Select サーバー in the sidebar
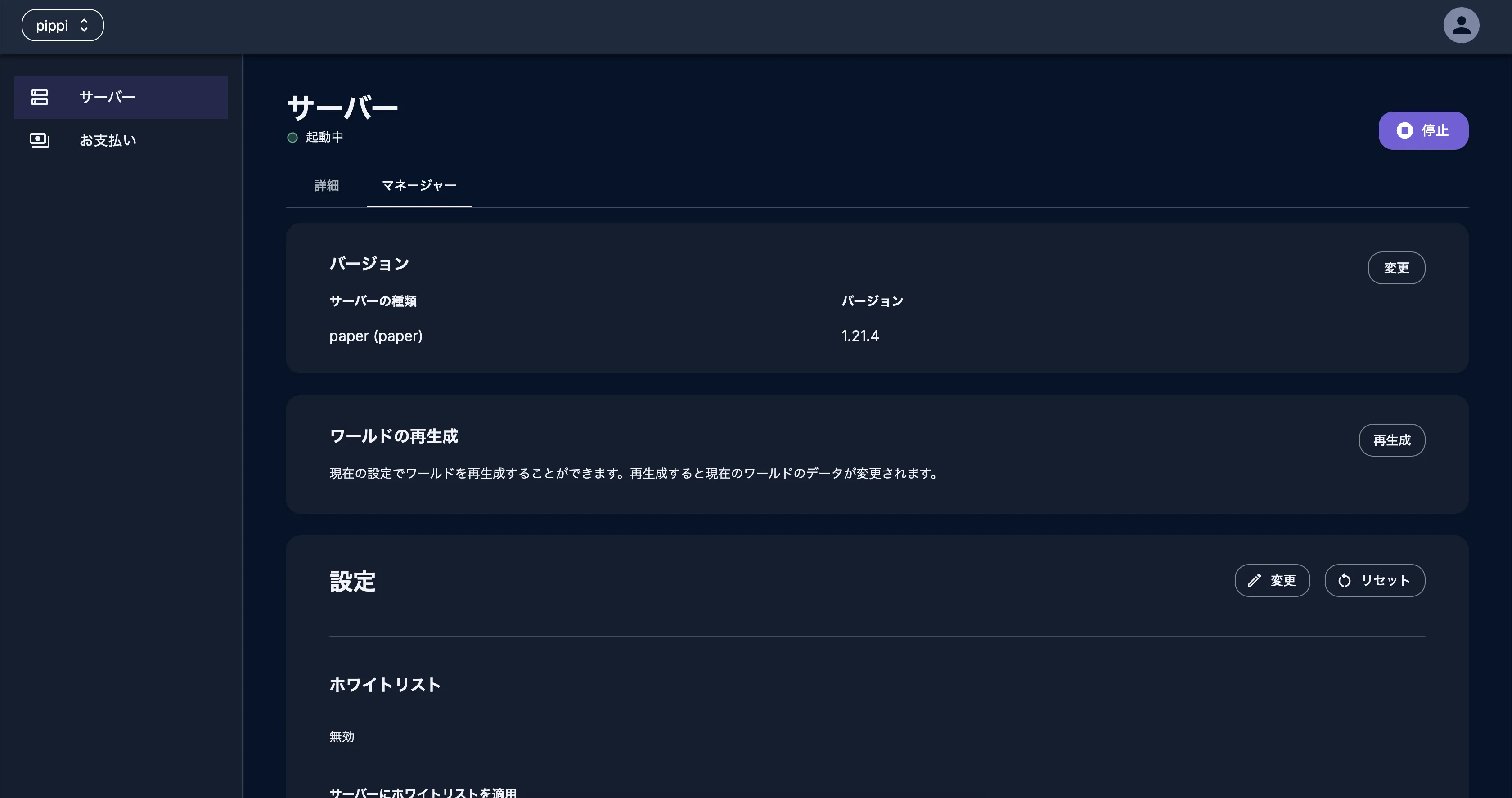Viewport: 1512px width, 798px height. (108, 97)
